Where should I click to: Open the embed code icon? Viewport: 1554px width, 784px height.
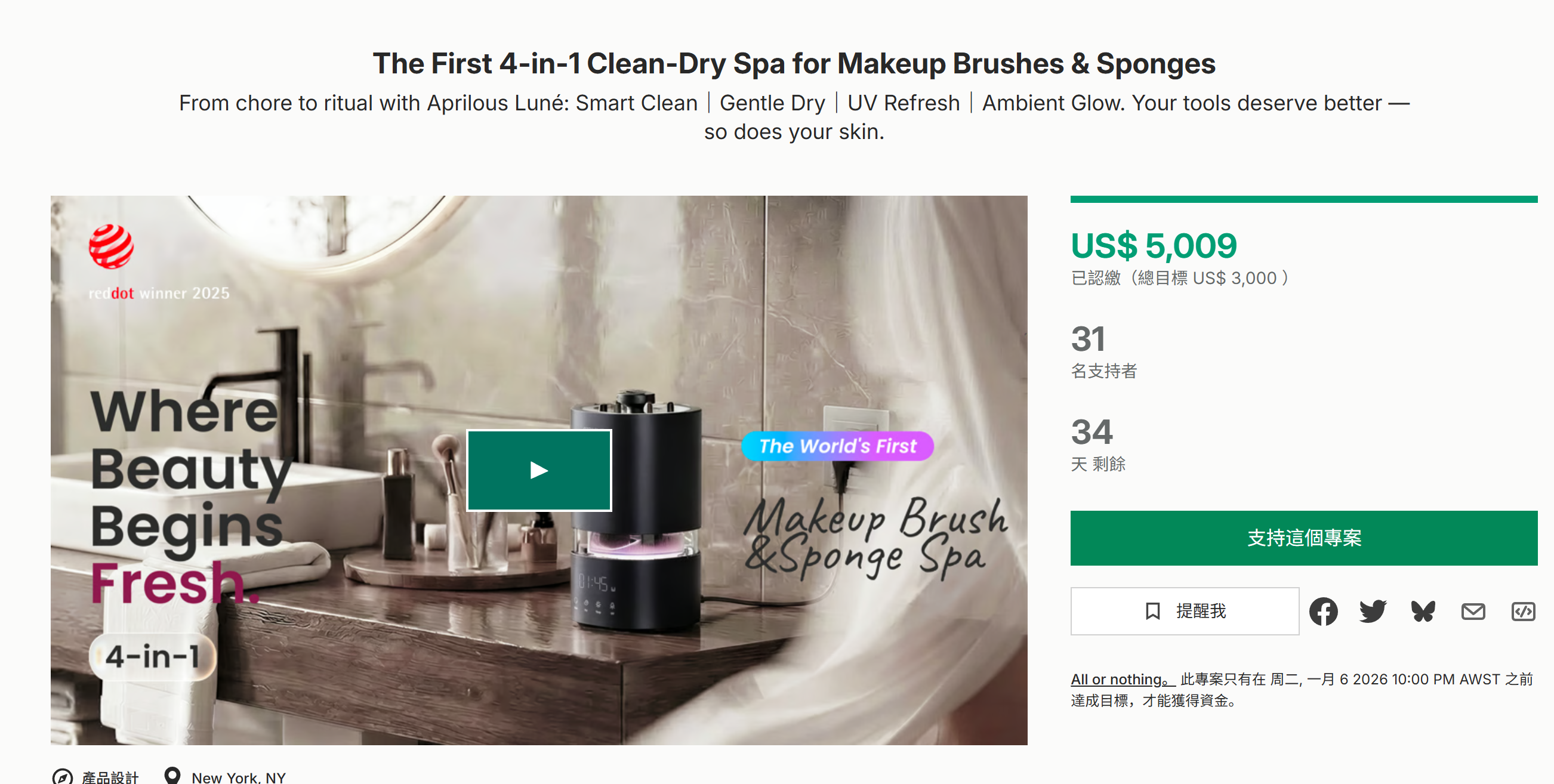click(x=1522, y=612)
